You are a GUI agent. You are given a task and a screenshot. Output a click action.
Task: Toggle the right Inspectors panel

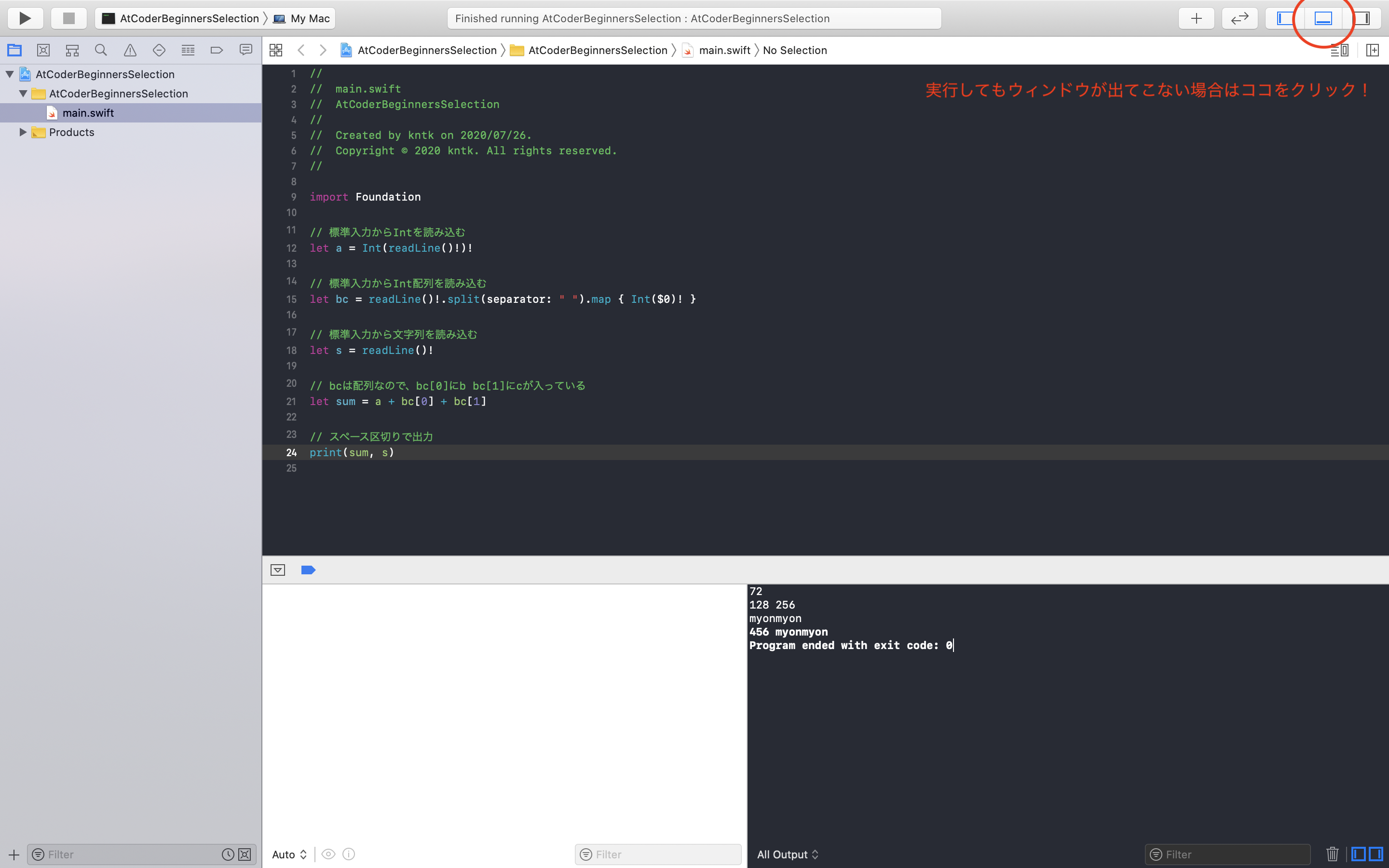(1362, 18)
